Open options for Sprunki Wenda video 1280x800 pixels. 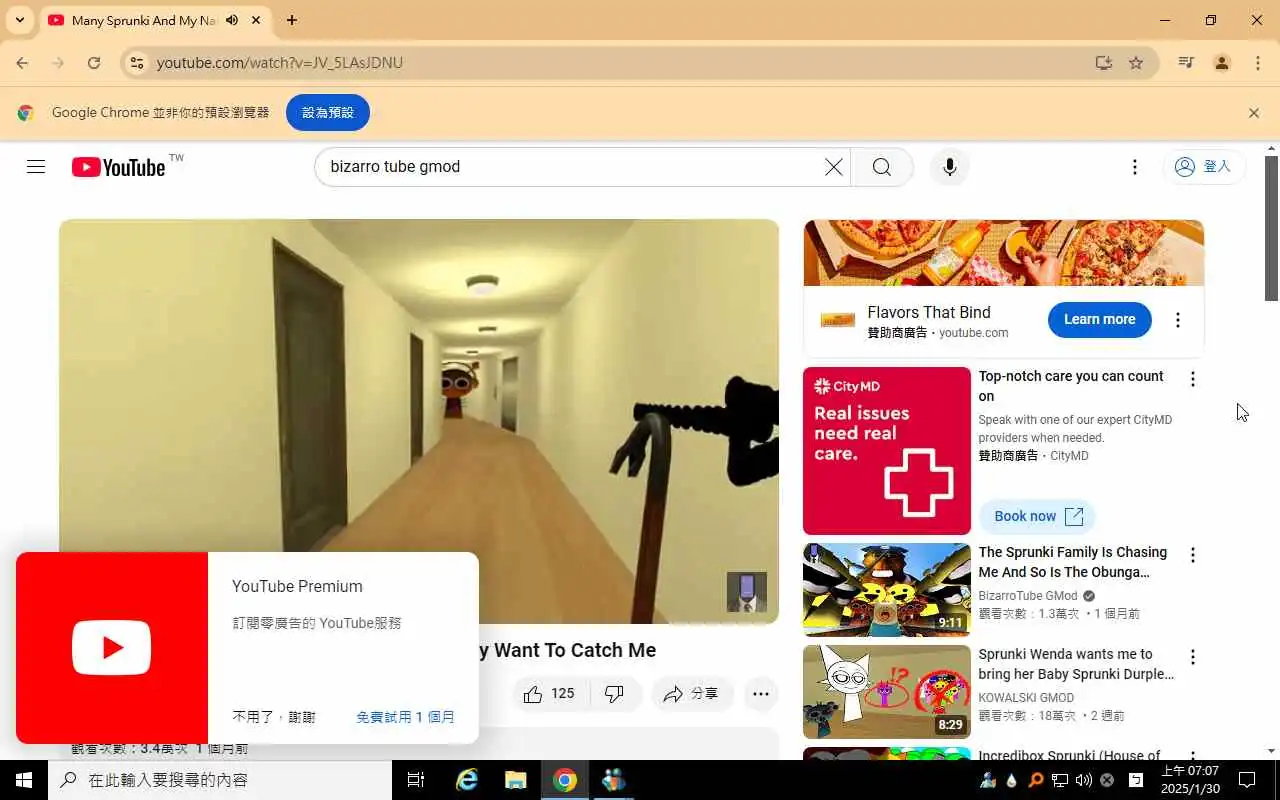(1192, 657)
